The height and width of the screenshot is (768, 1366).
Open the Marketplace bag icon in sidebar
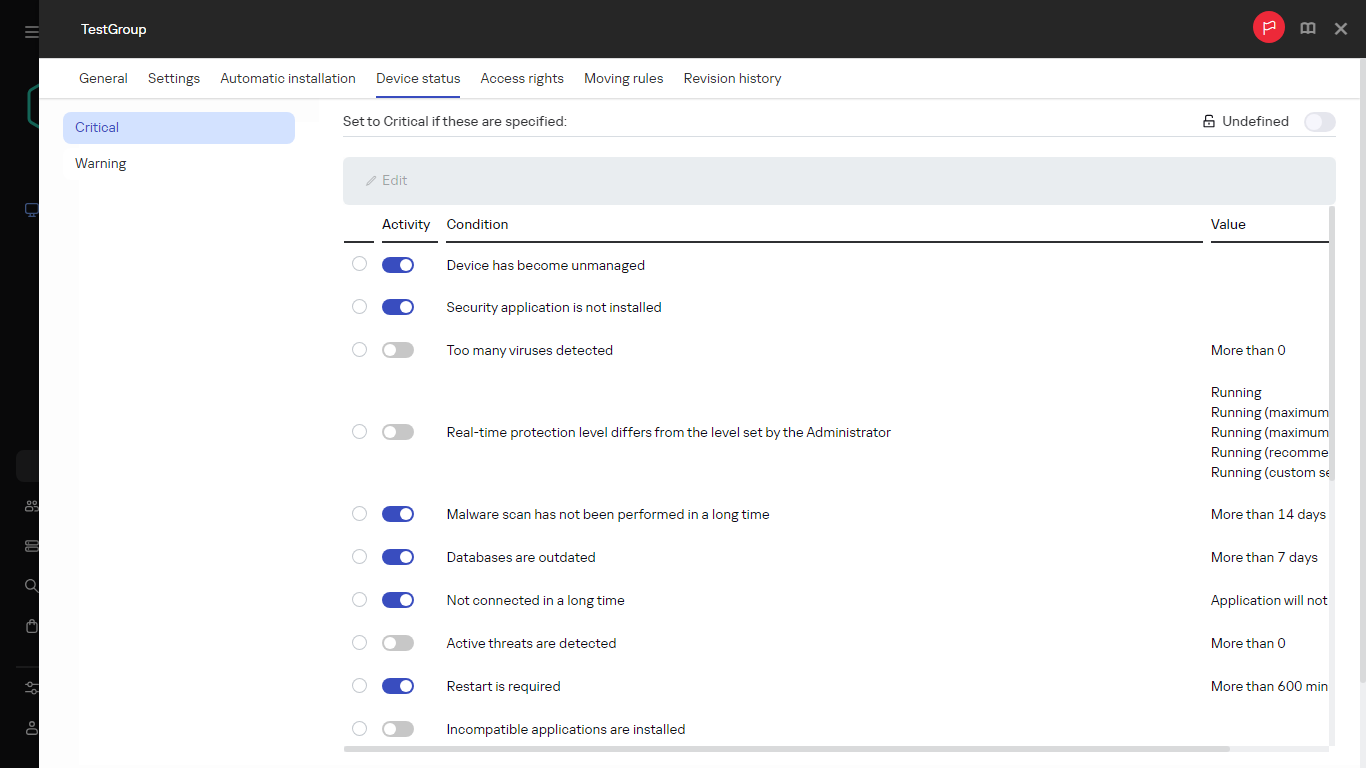31,625
